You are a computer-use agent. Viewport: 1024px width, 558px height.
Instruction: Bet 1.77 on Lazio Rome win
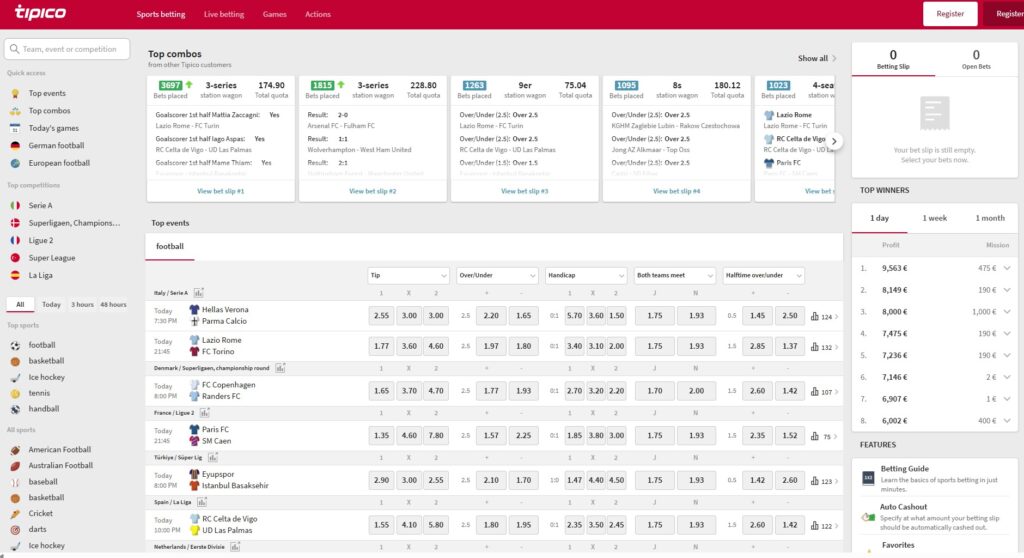(x=381, y=346)
